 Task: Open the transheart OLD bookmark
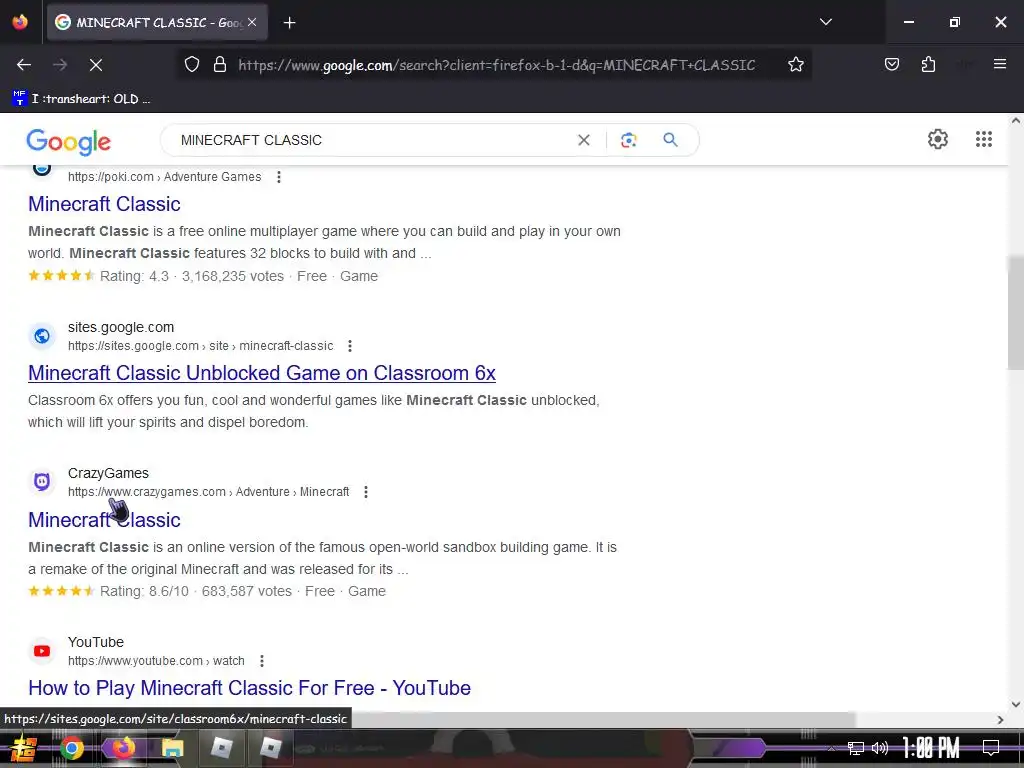click(x=82, y=99)
